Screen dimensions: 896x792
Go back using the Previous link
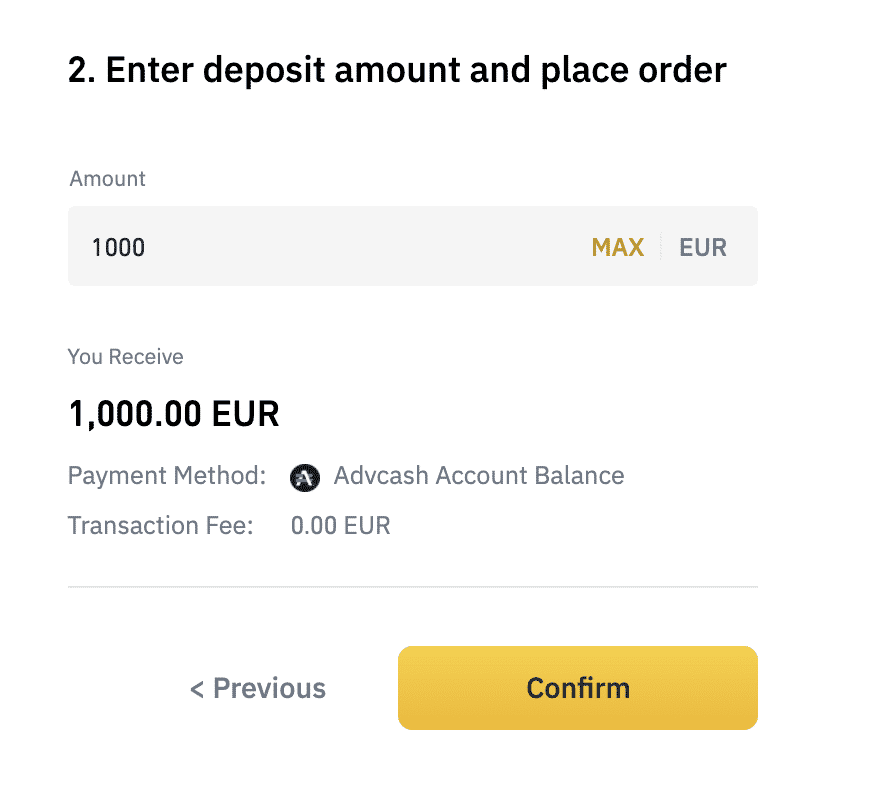pyautogui.click(x=257, y=688)
